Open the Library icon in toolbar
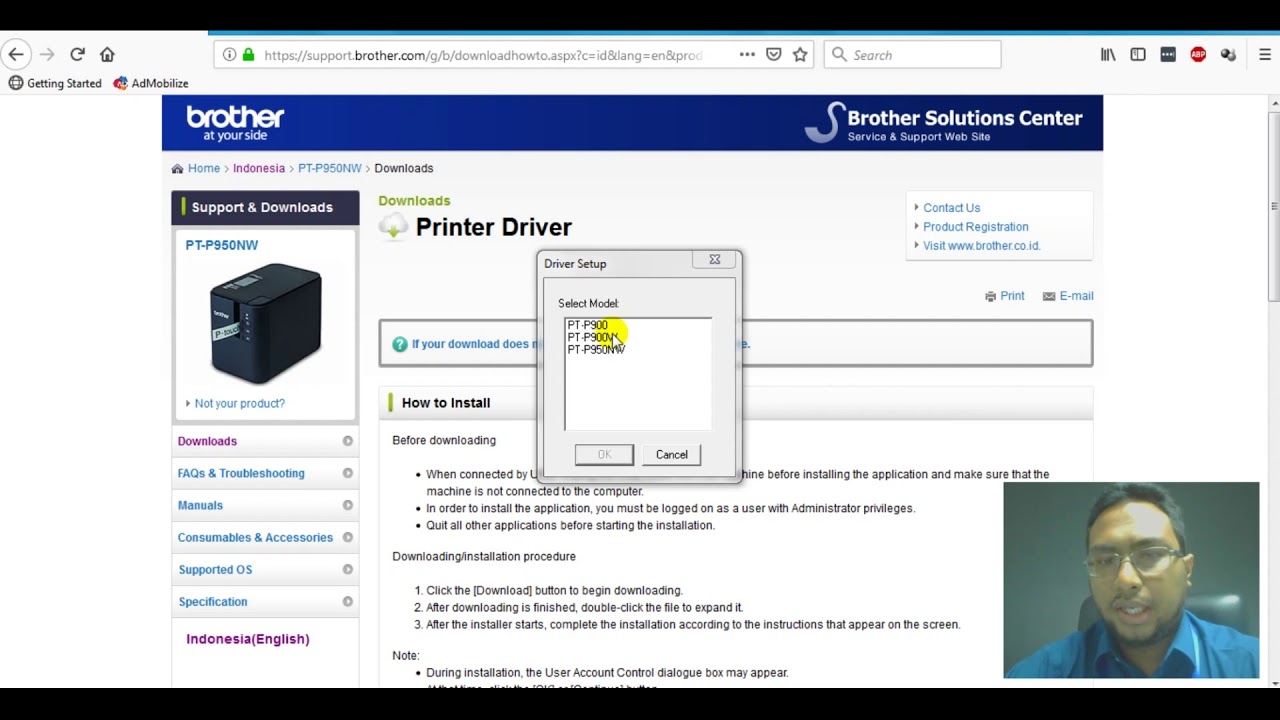The width and height of the screenshot is (1280, 720). (1108, 55)
